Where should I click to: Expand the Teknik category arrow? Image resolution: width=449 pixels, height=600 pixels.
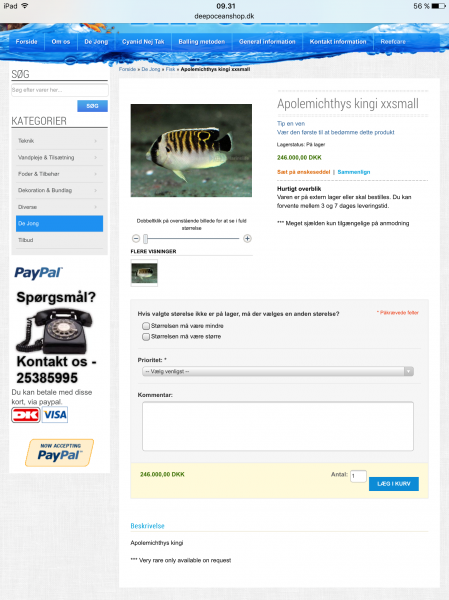coord(96,141)
